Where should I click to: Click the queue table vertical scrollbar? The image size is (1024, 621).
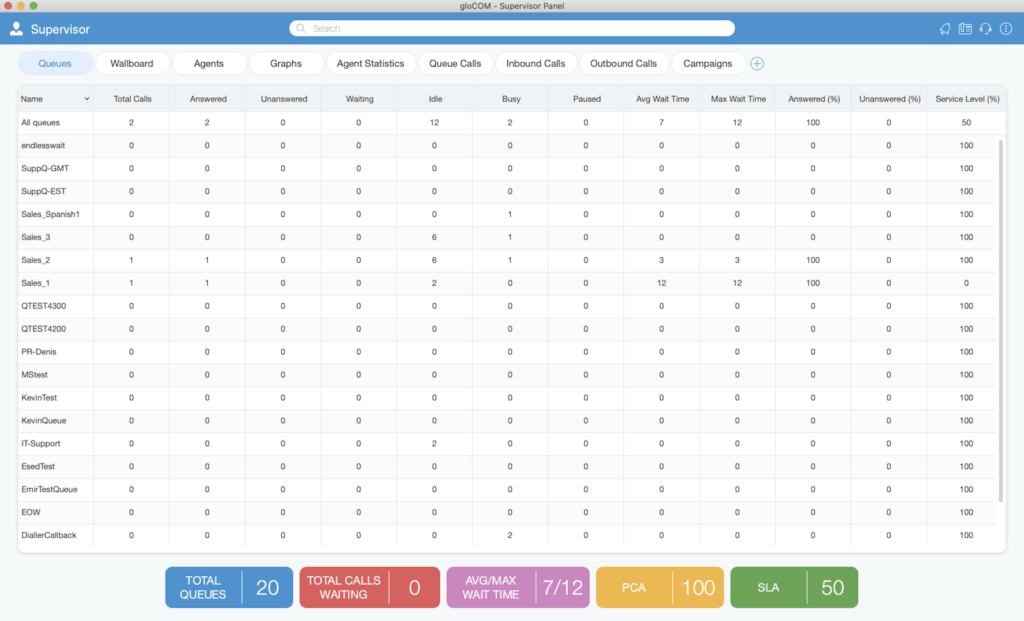click(x=1001, y=320)
